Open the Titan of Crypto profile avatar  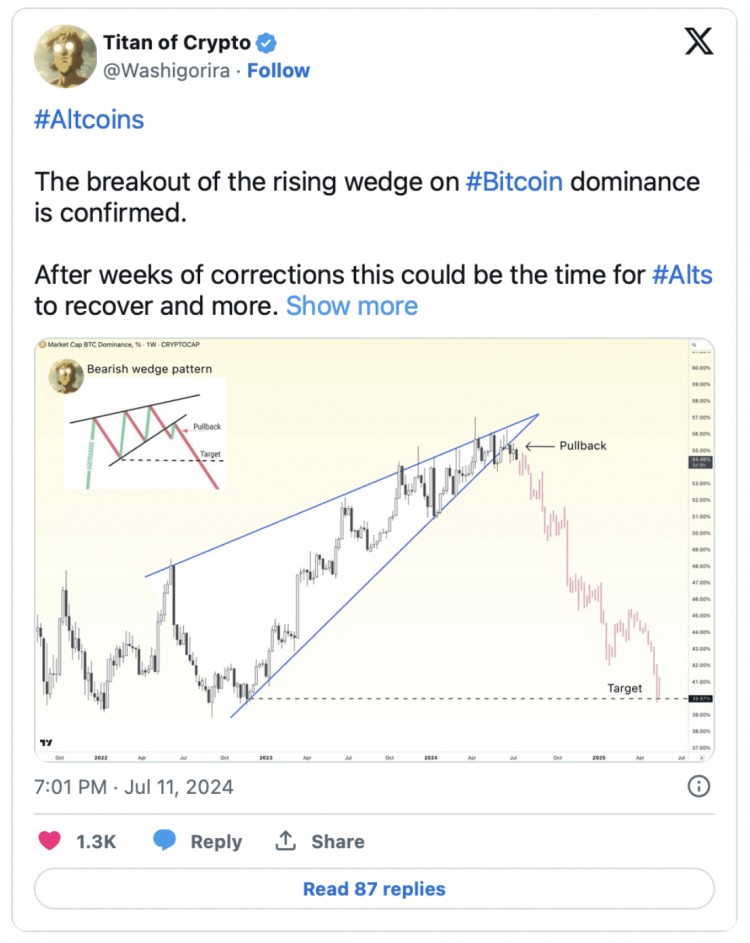click(x=65, y=56)
